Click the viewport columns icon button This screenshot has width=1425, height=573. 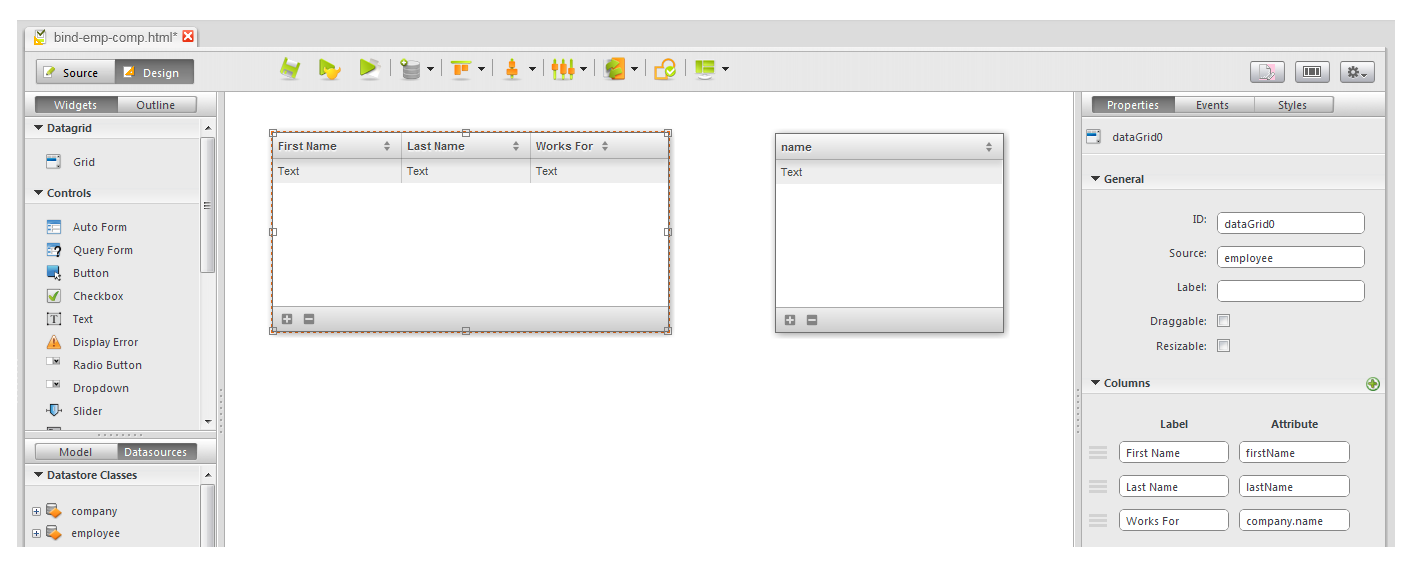(1312, 72)
